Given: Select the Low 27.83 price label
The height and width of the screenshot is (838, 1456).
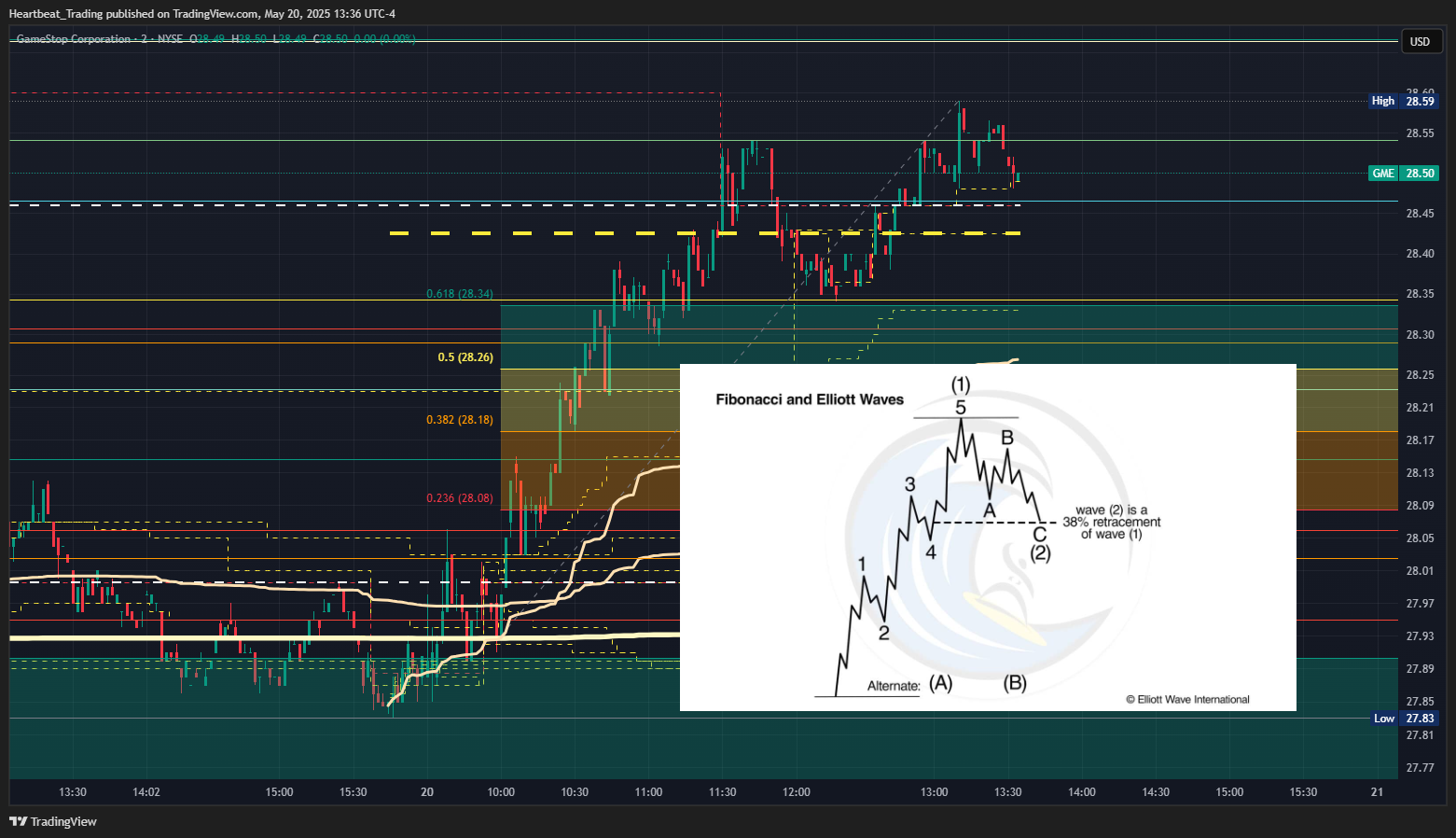Looking at the screenshot, I should tap(1404, 719).
